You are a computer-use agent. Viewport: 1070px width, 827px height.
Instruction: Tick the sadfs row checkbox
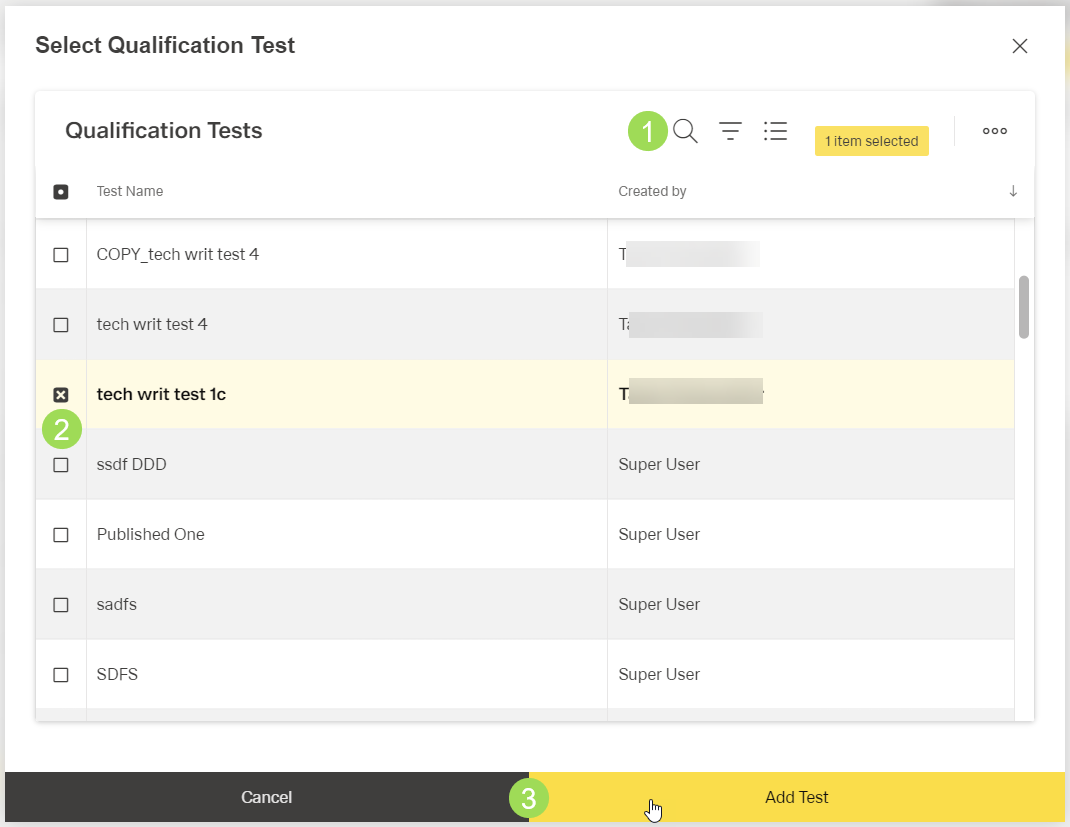pos(61,605)
